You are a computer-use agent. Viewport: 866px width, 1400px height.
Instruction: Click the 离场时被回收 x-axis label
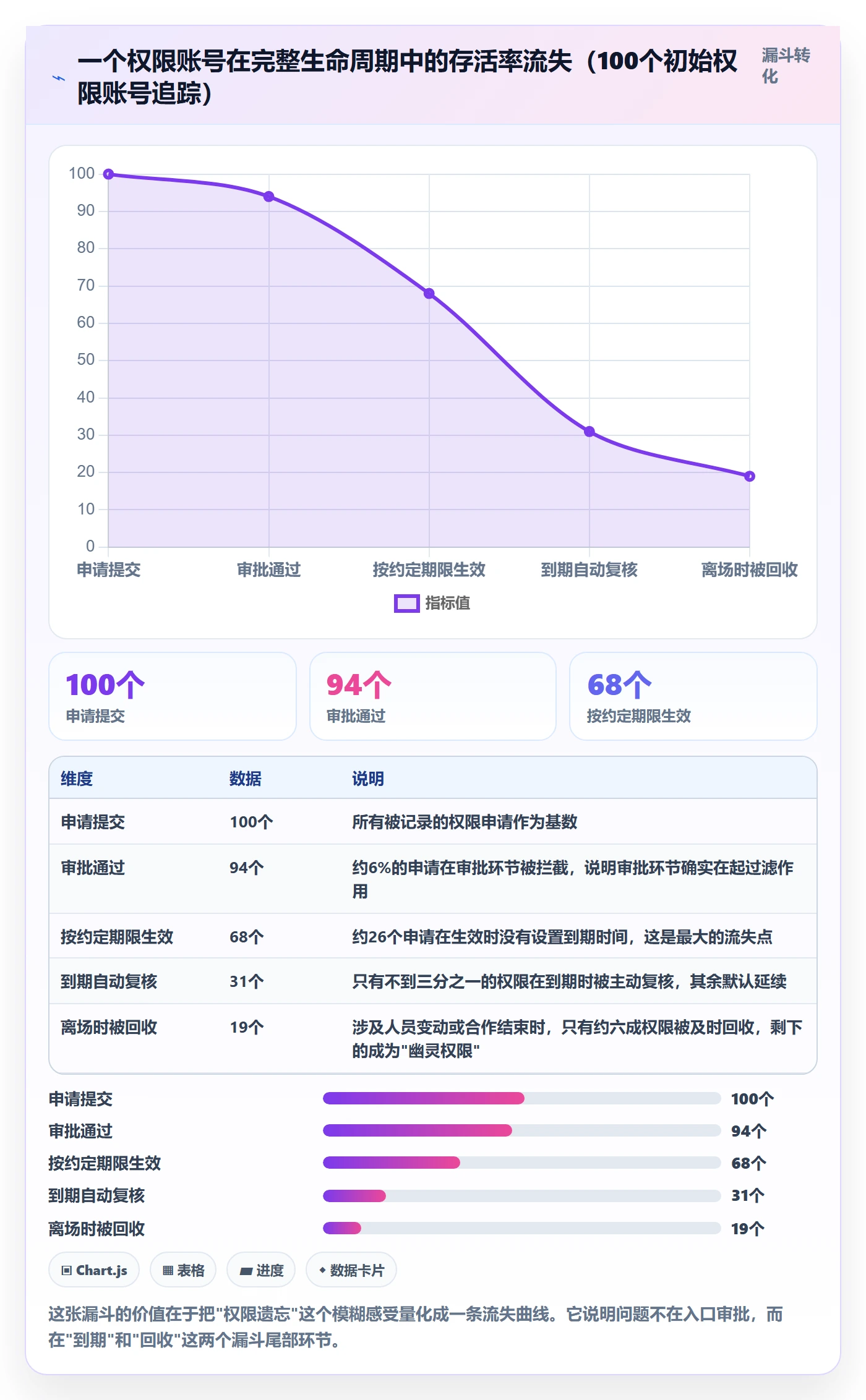[x=750, y=570]
